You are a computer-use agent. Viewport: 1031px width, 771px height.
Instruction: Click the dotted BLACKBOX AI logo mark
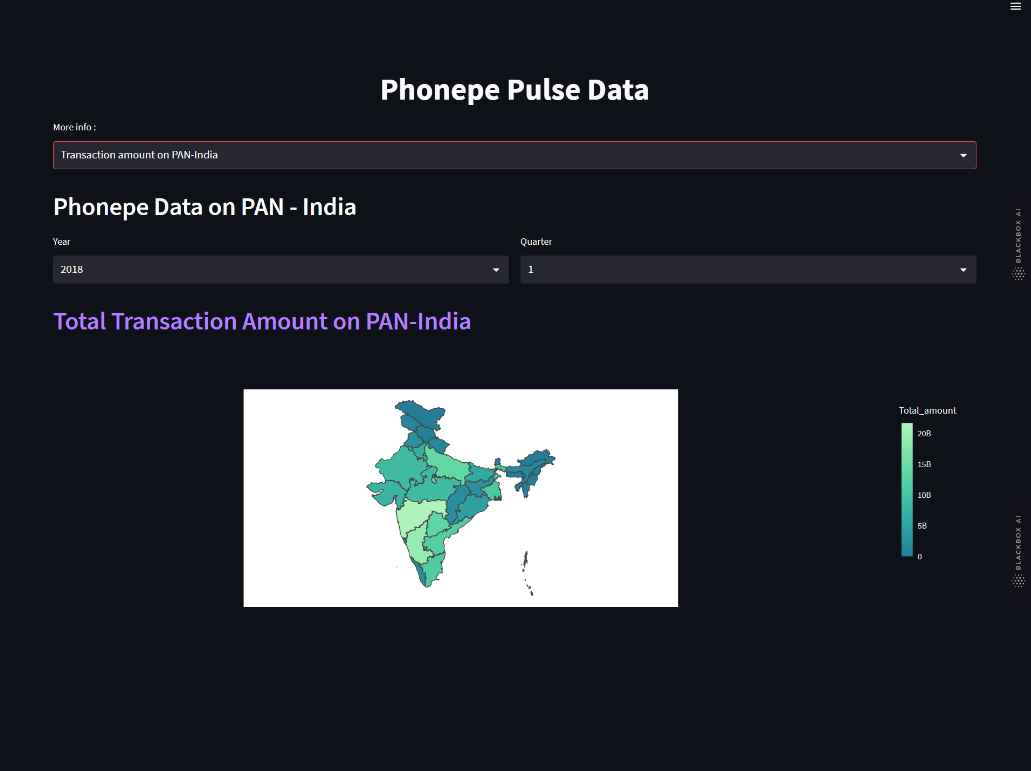point(1017,270)
